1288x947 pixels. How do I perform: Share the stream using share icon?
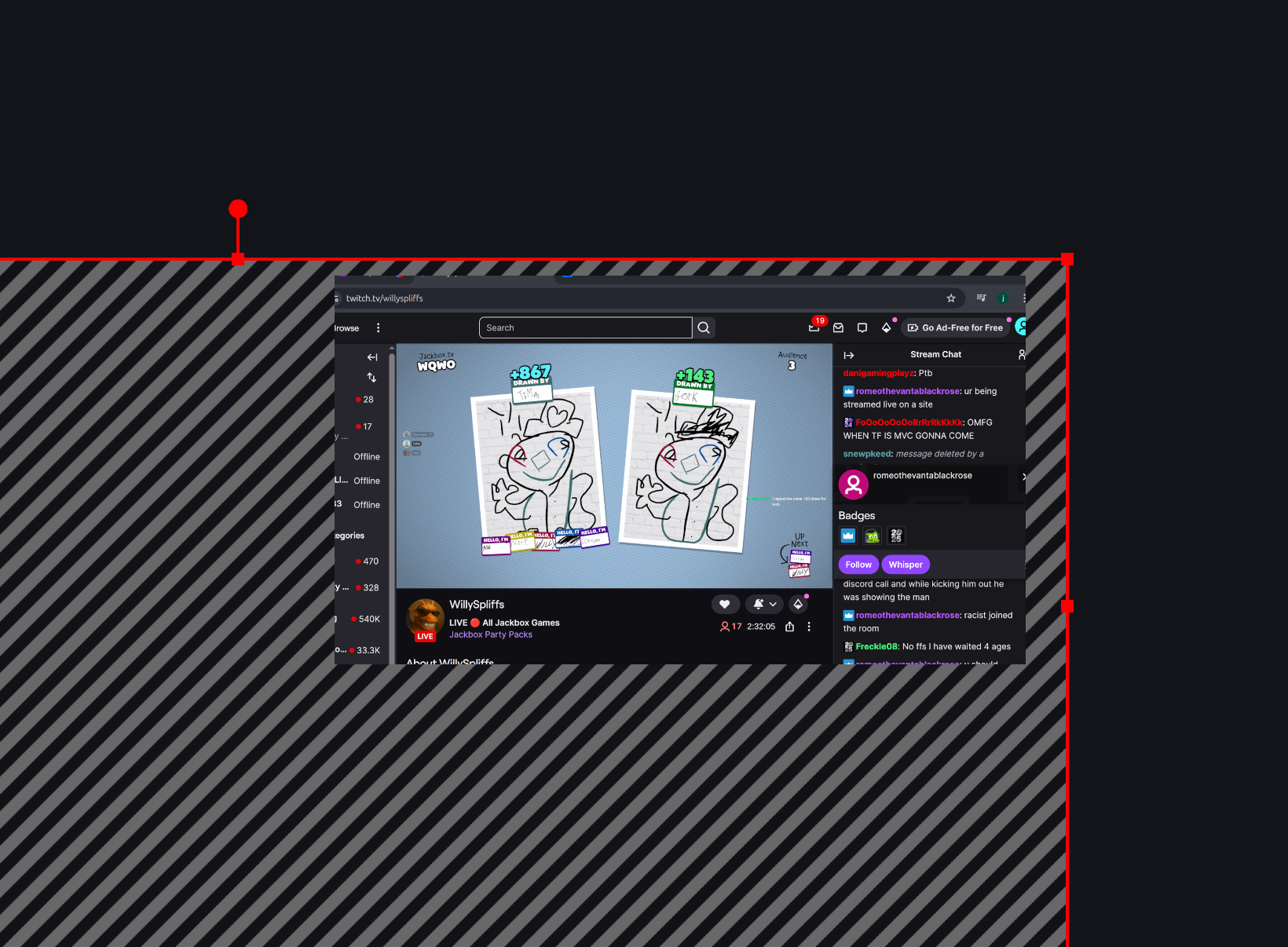pos(790,627)
